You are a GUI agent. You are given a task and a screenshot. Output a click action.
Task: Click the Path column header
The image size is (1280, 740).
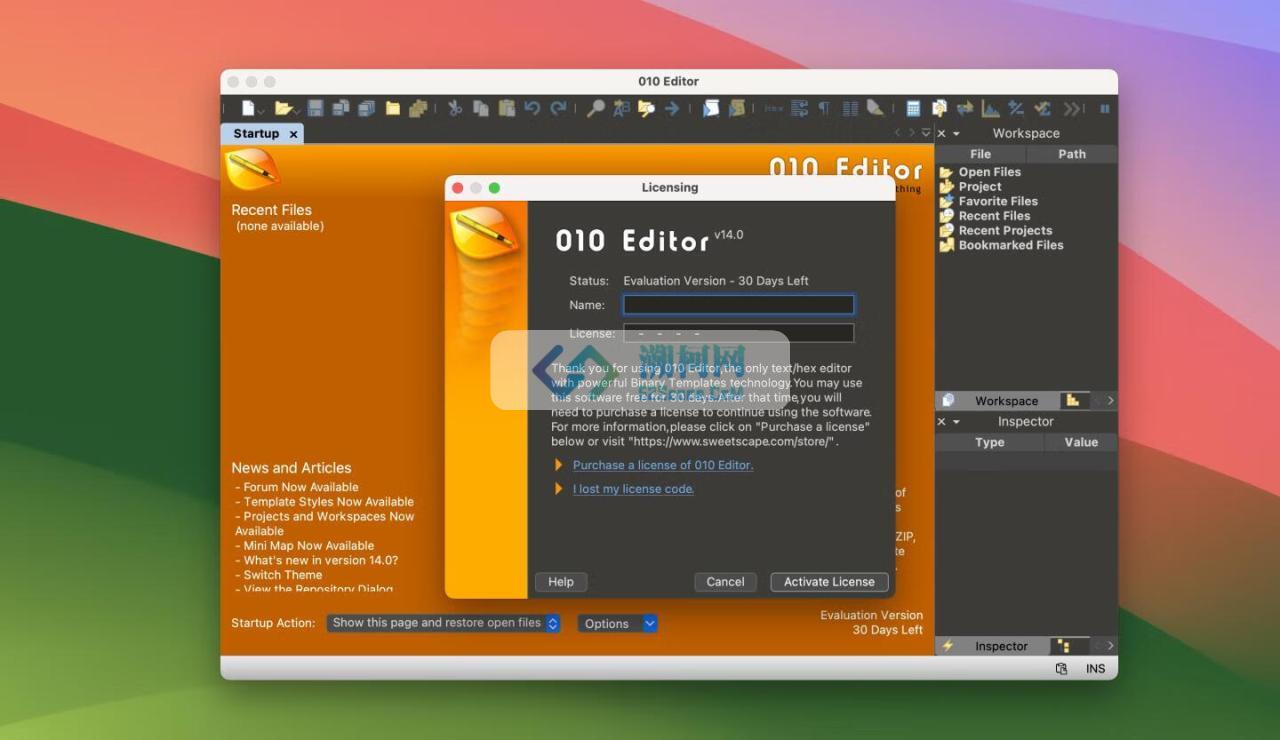click(x=1072, y=154)
